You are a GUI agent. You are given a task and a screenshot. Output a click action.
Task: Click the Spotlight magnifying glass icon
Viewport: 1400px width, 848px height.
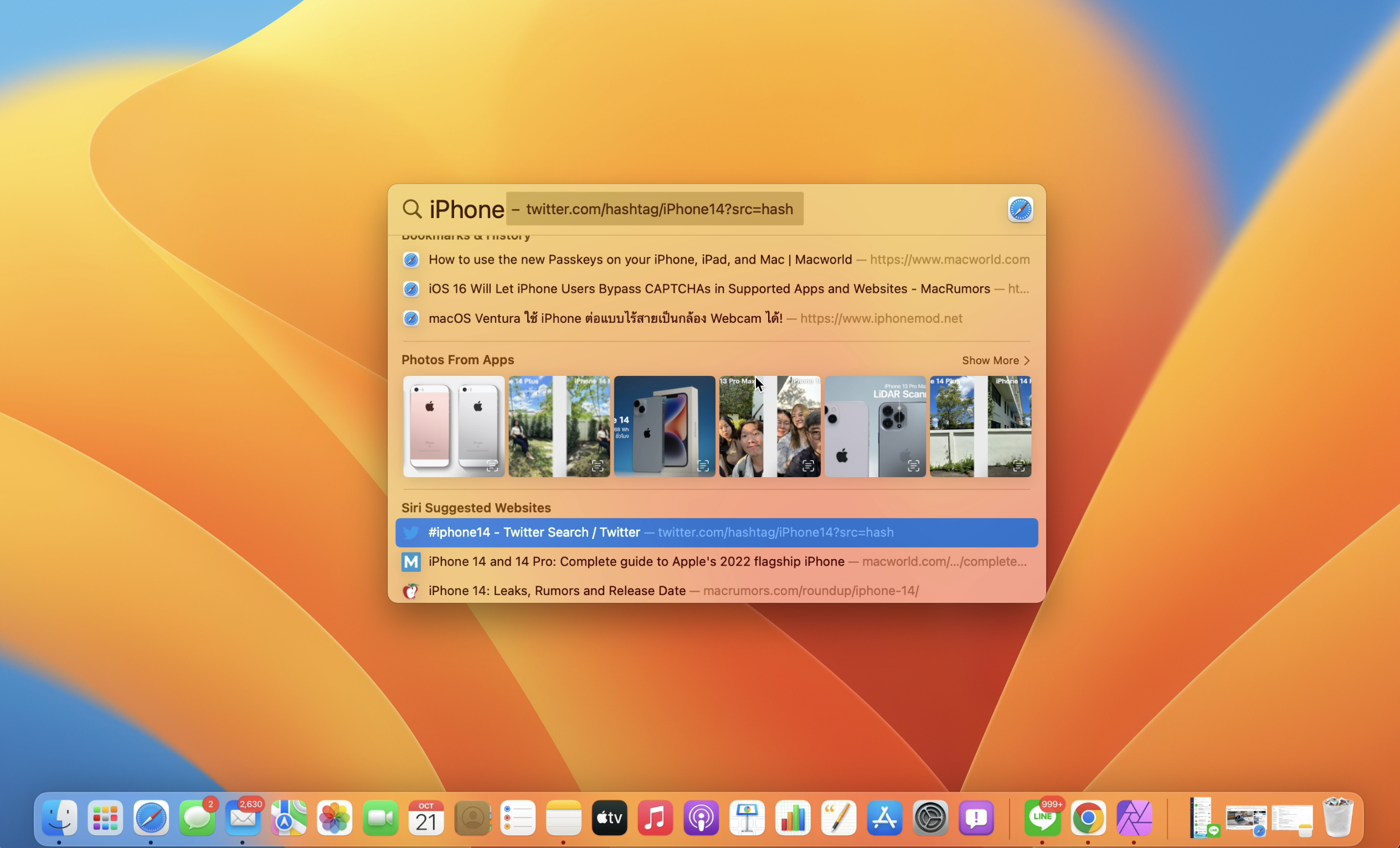pos(411,209)
